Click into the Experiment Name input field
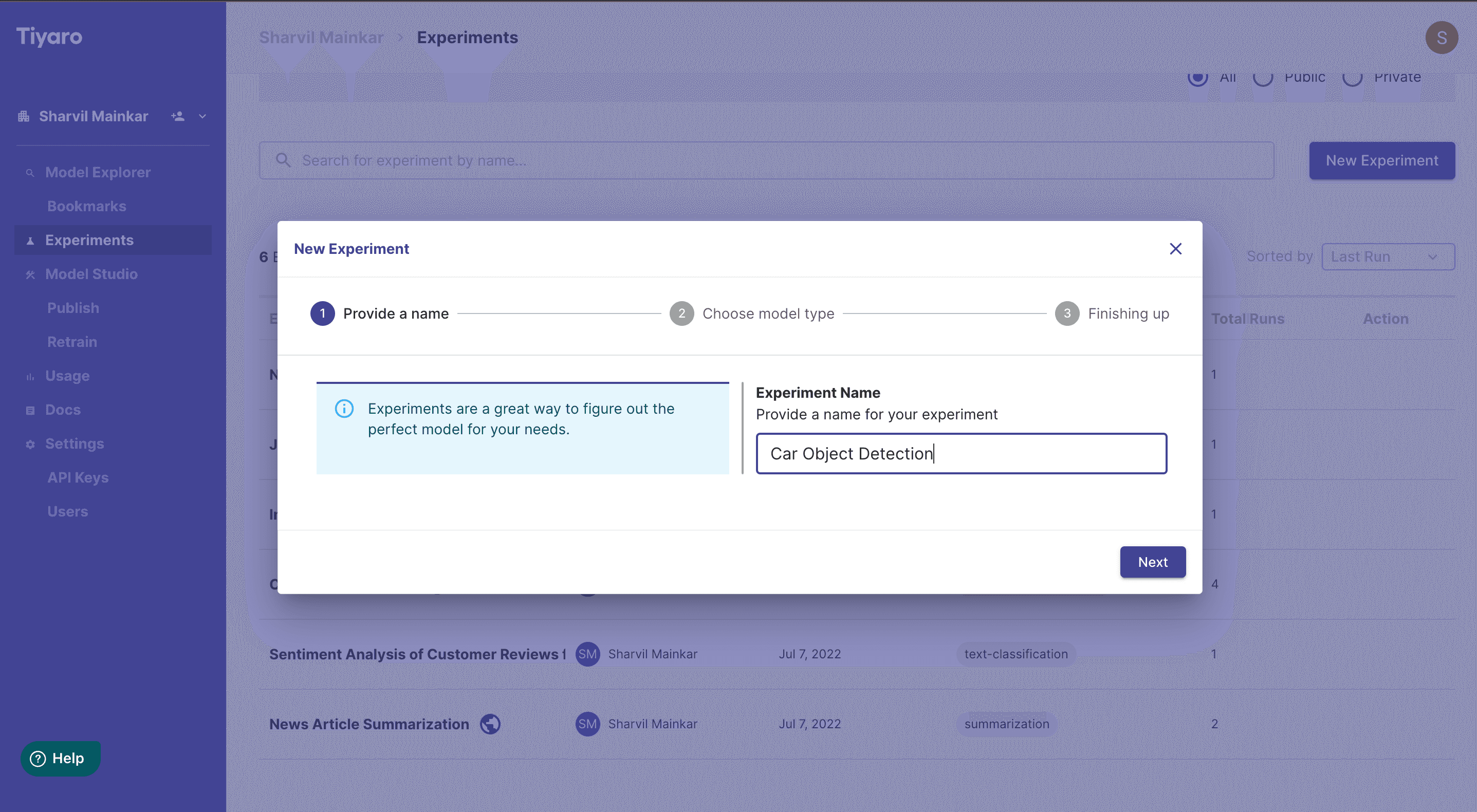 pyautogui.click(x=961, y=454)
